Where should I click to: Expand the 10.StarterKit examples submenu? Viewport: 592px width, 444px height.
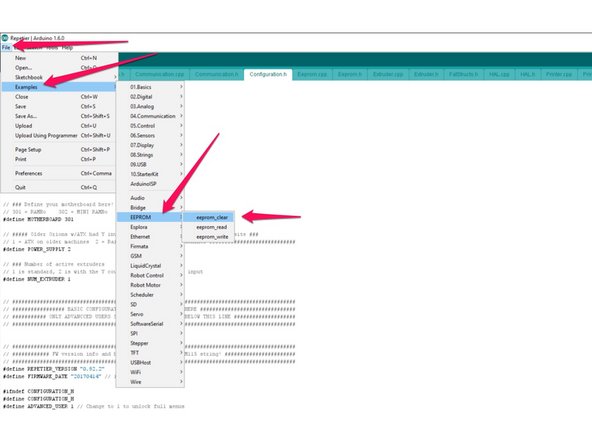pyautogui.click(x=150, y=174)
